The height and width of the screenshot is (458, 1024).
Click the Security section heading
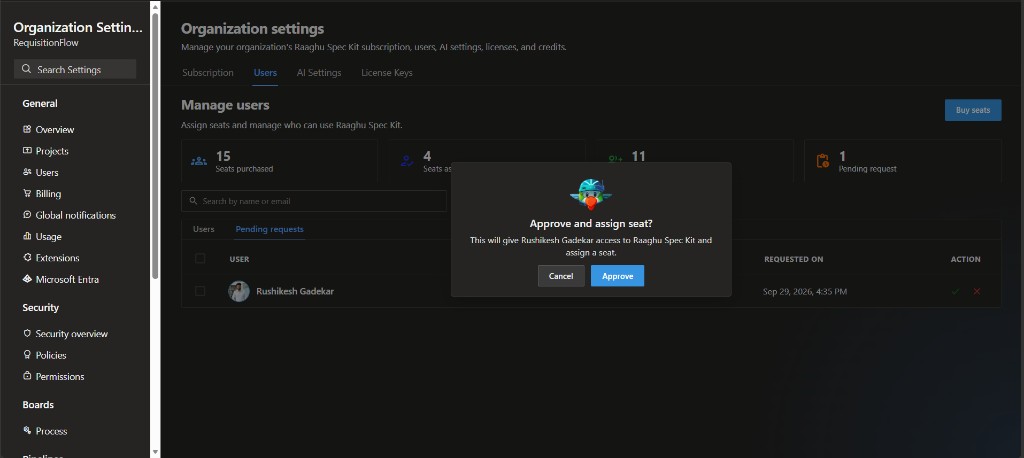pos(40,308)
